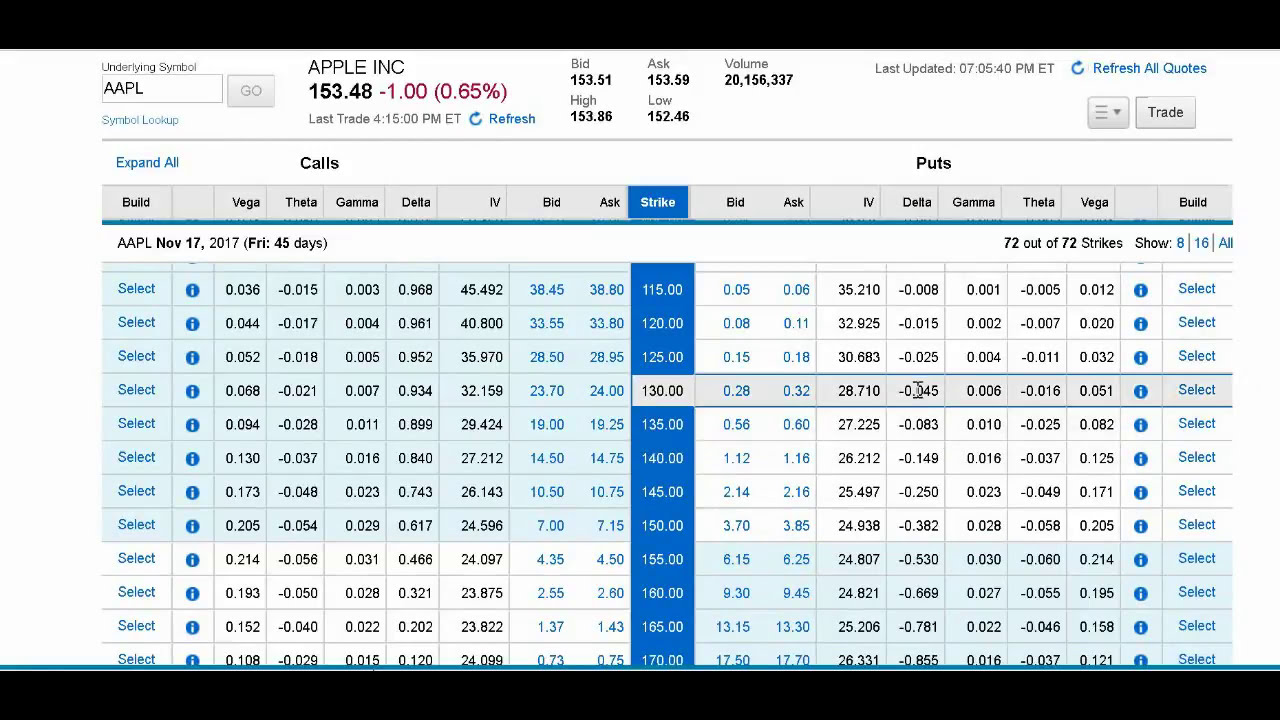Click call bid 38.45 at 115.00 strike
This screenshot has width=1280, height=720.
(x=547, y=290)
